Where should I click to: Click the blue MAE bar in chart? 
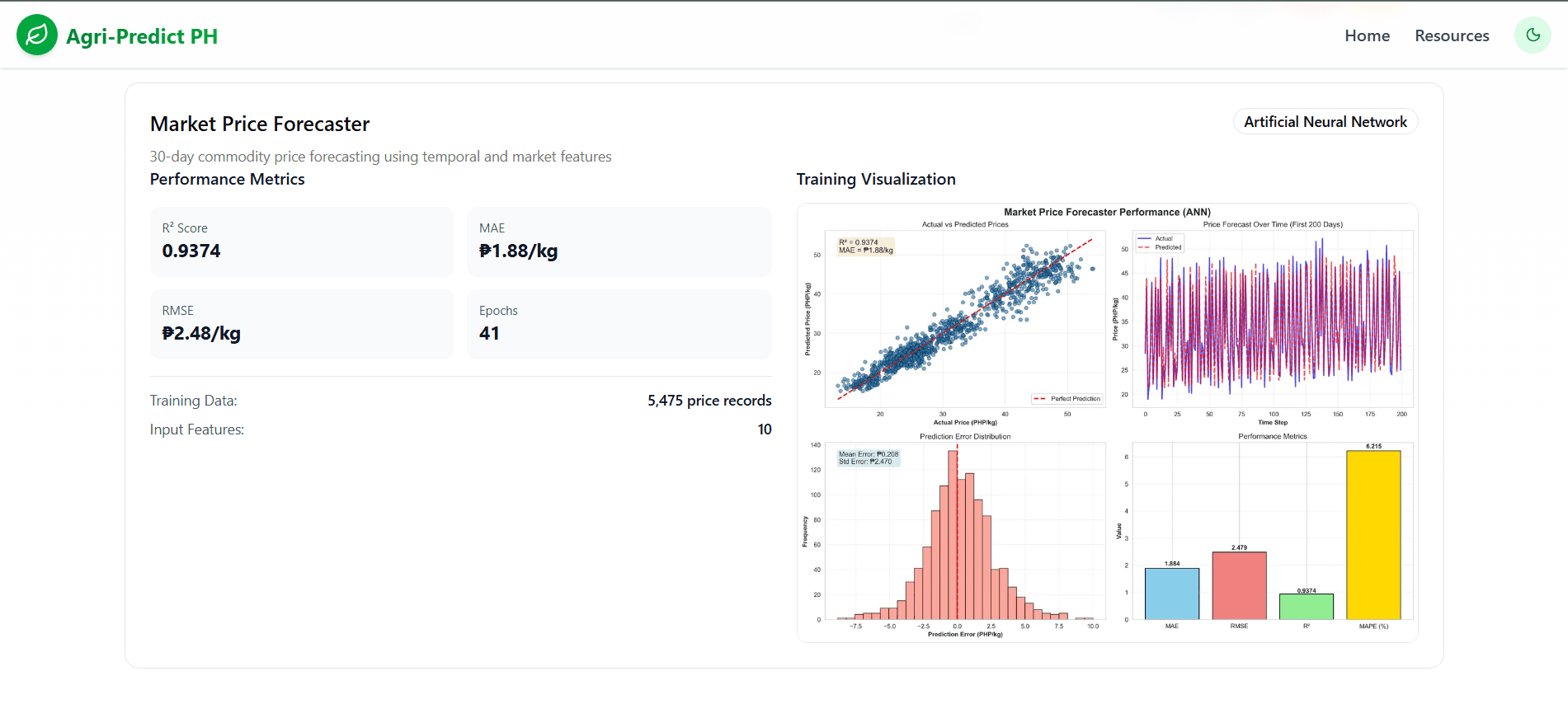[1172, 594]
